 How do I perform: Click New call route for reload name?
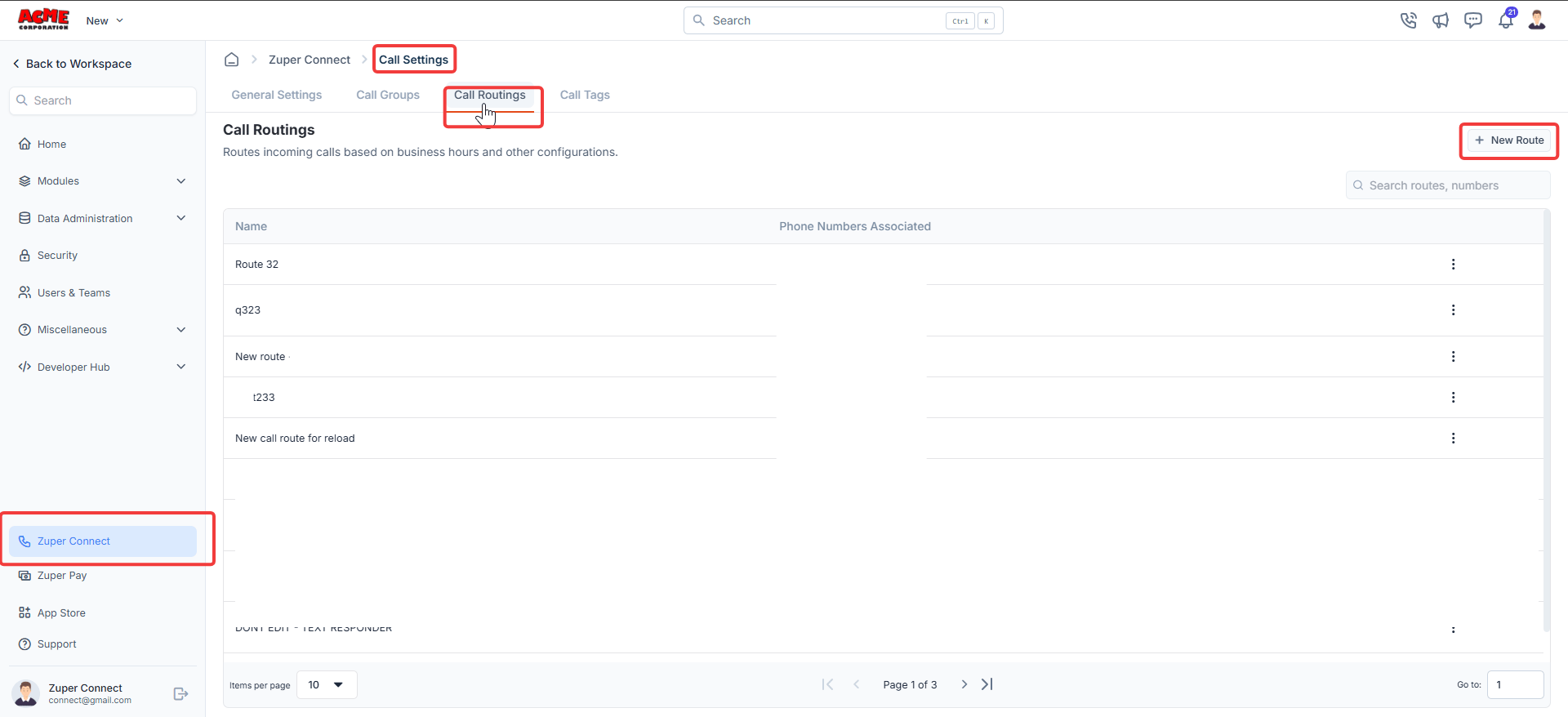click(295, 439)
